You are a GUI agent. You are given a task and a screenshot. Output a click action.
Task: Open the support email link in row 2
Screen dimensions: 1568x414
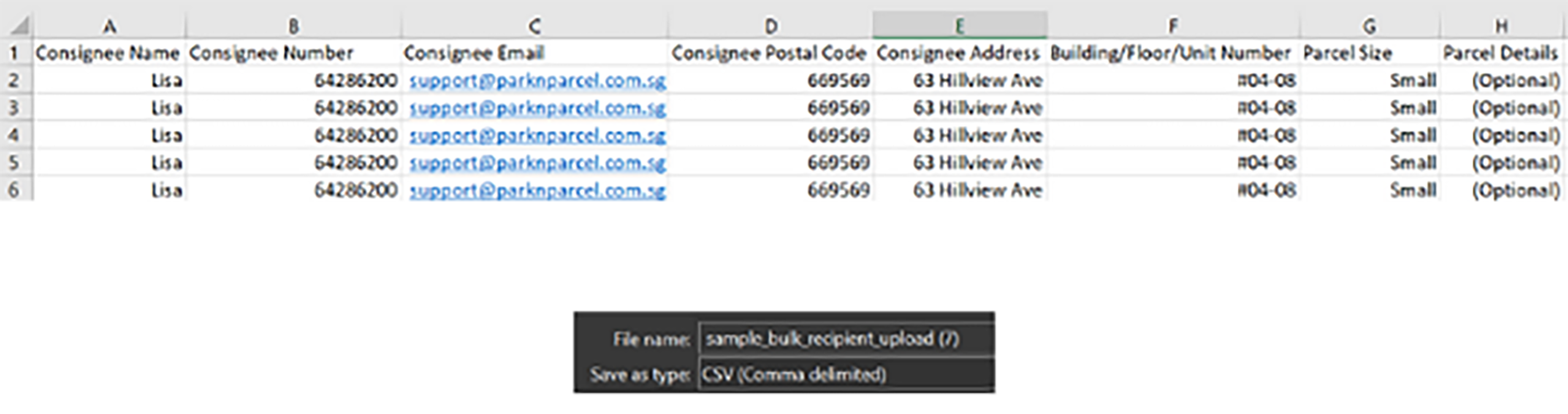(537, 81)
